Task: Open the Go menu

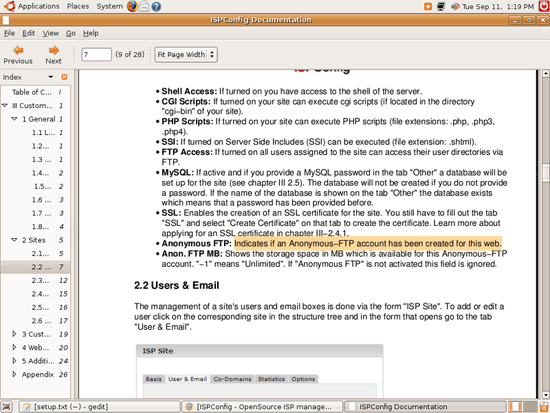Action: tap(71, 33)
